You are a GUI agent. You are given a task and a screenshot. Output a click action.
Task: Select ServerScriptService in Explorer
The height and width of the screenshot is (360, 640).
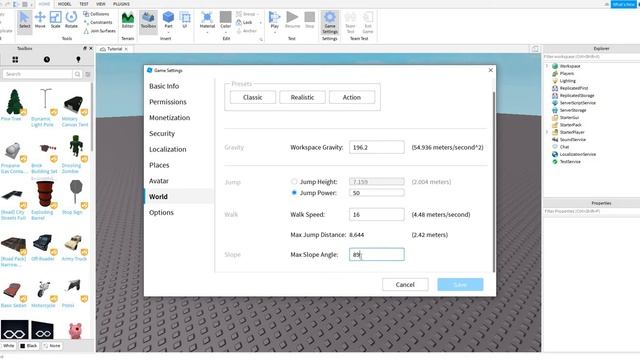[578, 103]
